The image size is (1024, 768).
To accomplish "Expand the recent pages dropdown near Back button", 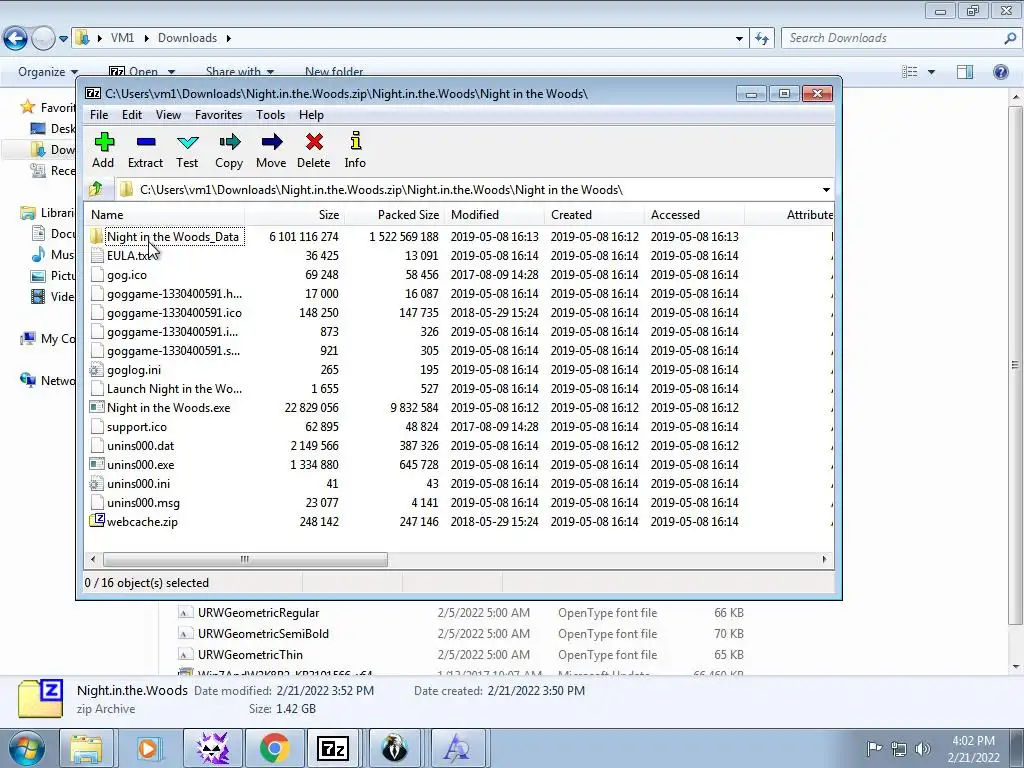I will click(63, 39).
